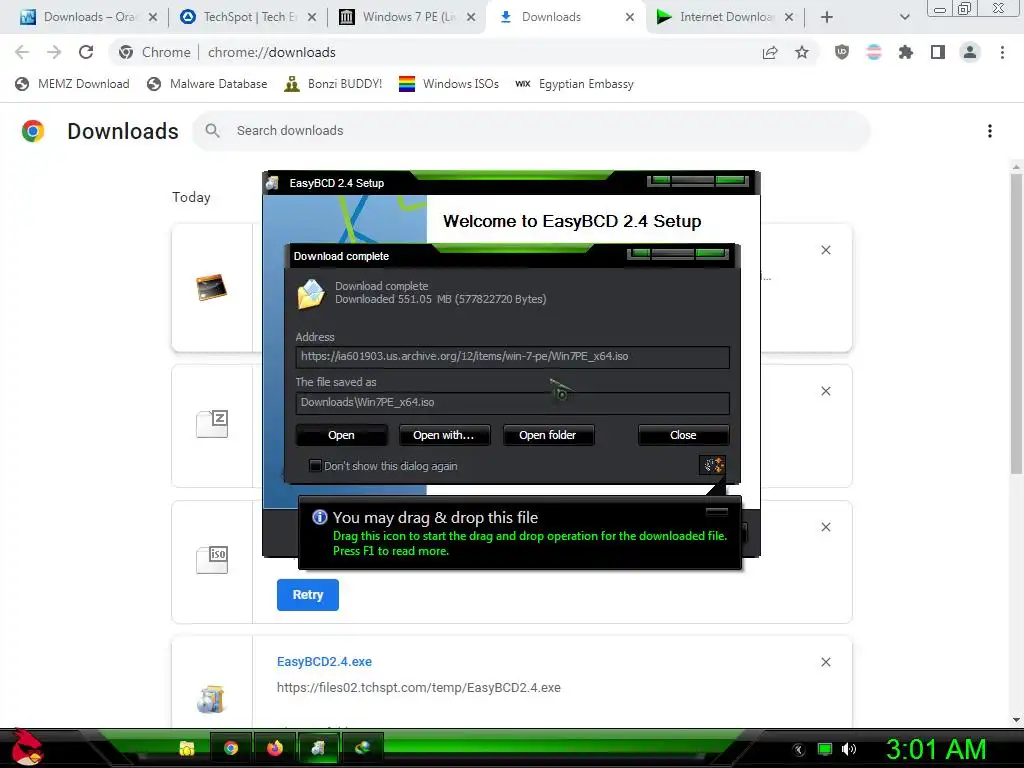This screenshot has width=1024, height=768.
Task: Click the drag and drop file icon in dialog
Action: [712, 465]
